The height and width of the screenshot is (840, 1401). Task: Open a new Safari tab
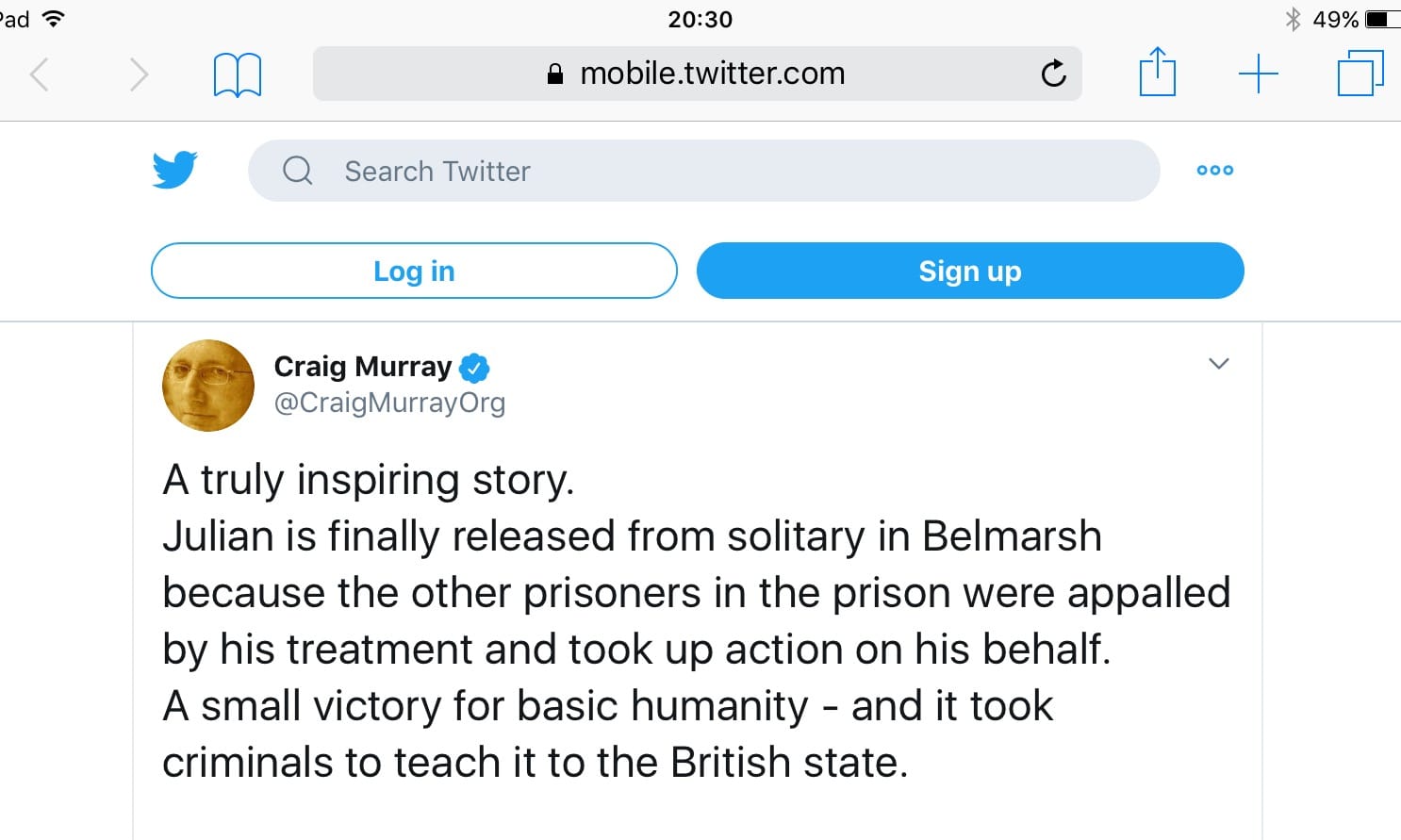(x=1258, y=73)
